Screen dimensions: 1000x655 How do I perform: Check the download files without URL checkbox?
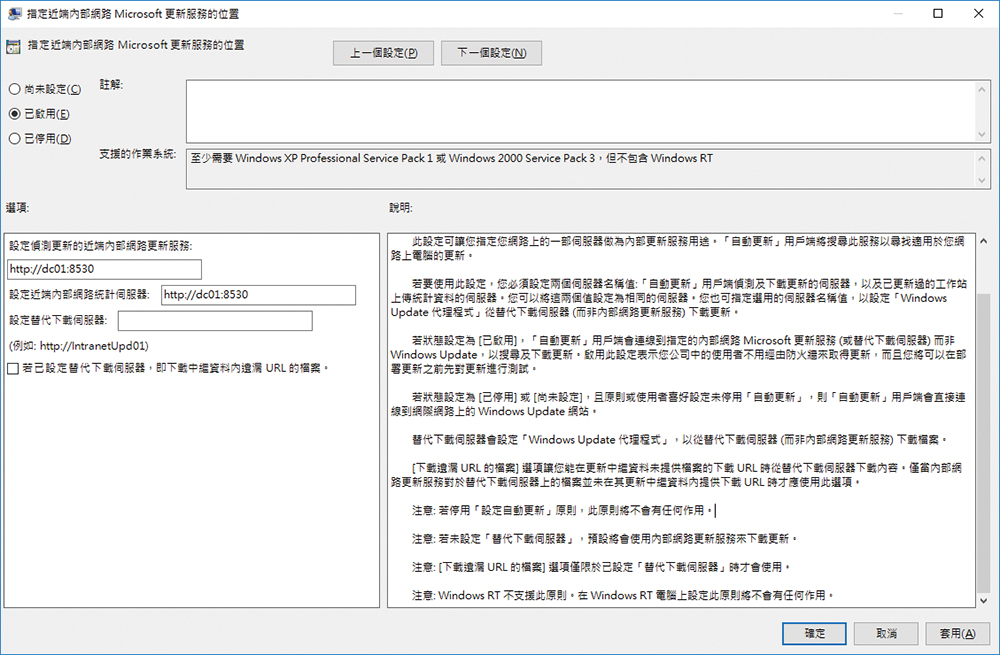13,369
